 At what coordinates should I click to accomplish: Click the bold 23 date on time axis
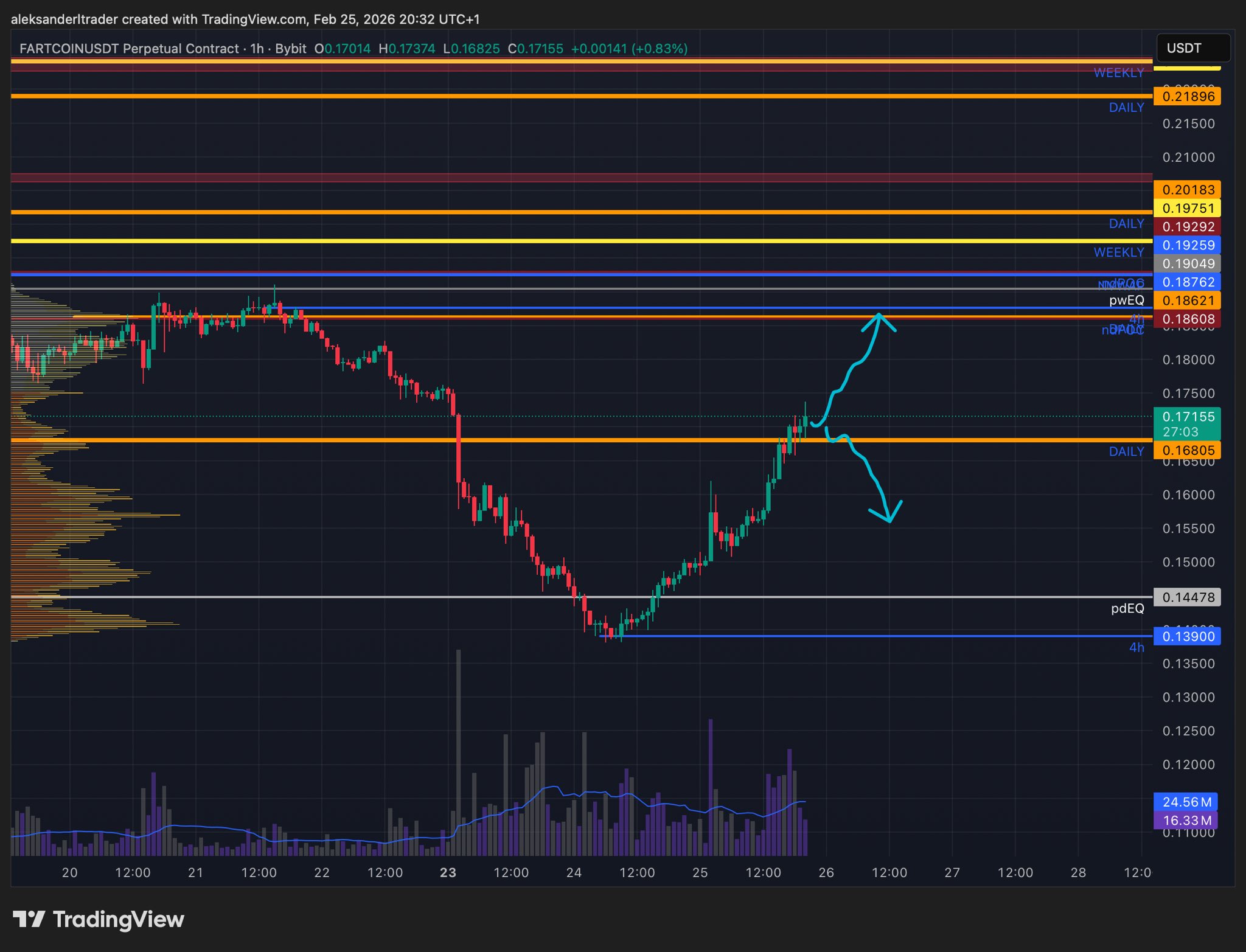point(448,872)
